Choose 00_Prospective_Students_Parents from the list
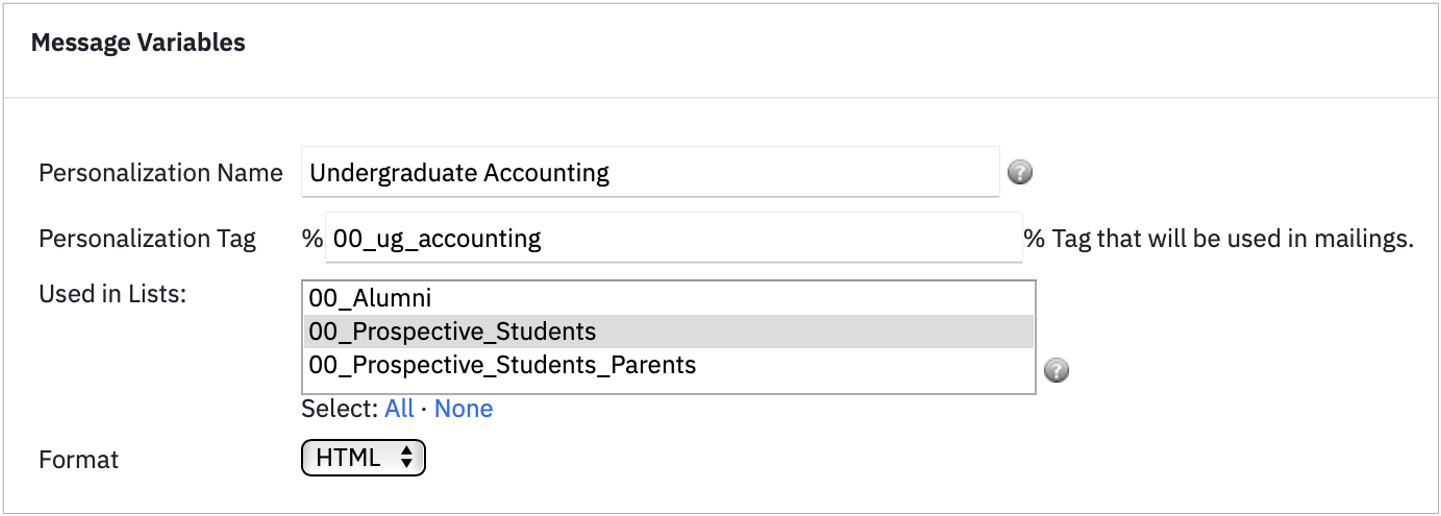Viewport: 1441px width, 516px height. click(668, 364)
